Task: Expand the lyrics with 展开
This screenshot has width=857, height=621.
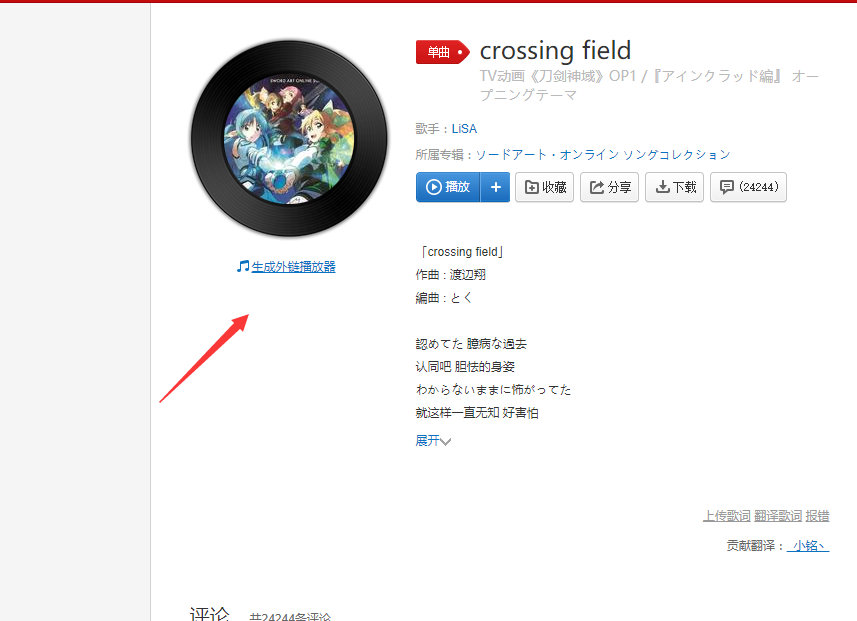Action: pyautogui.click(x=427, y=441)
